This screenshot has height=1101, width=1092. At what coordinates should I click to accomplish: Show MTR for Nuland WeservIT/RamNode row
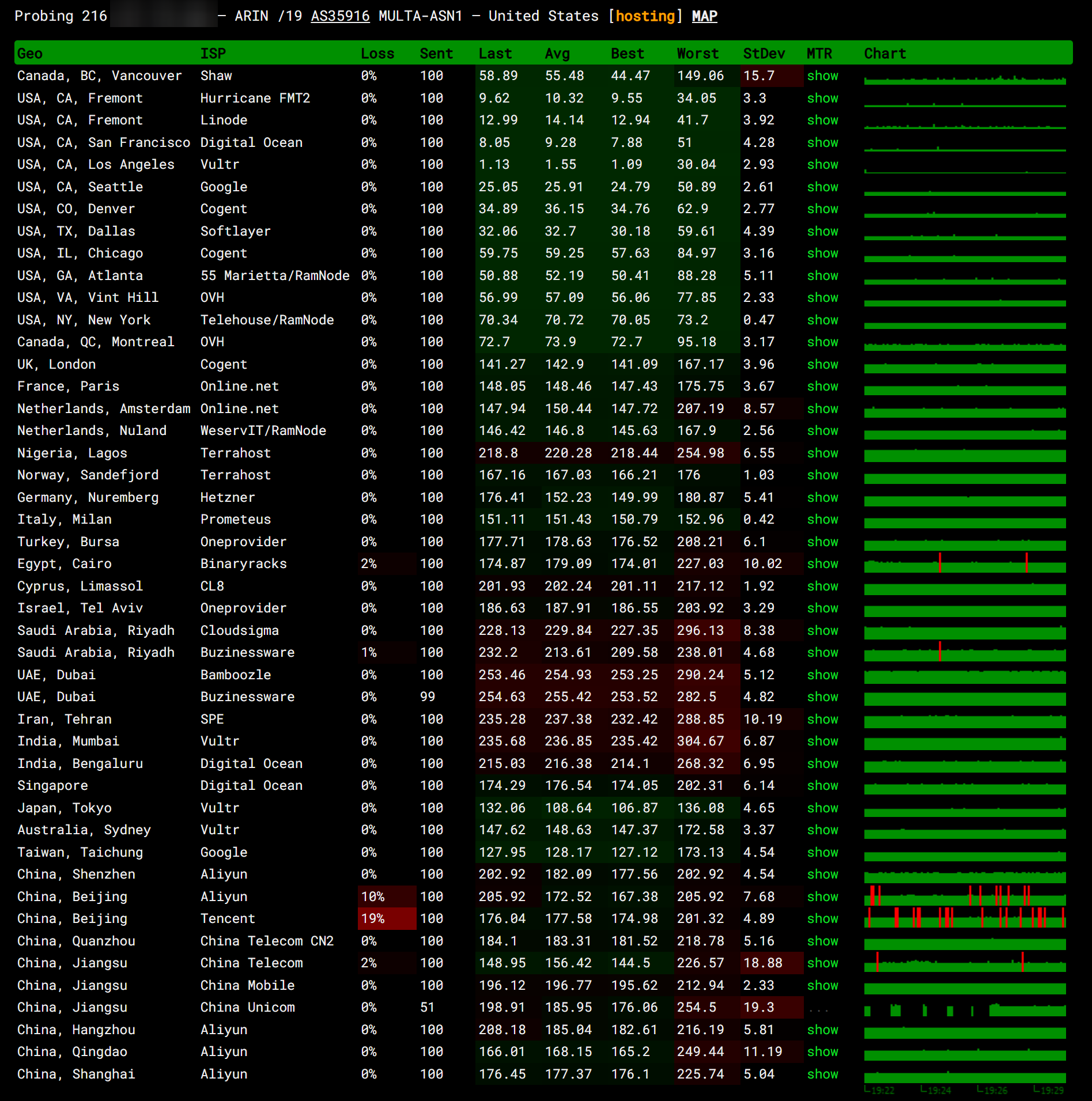click(822, 431)
